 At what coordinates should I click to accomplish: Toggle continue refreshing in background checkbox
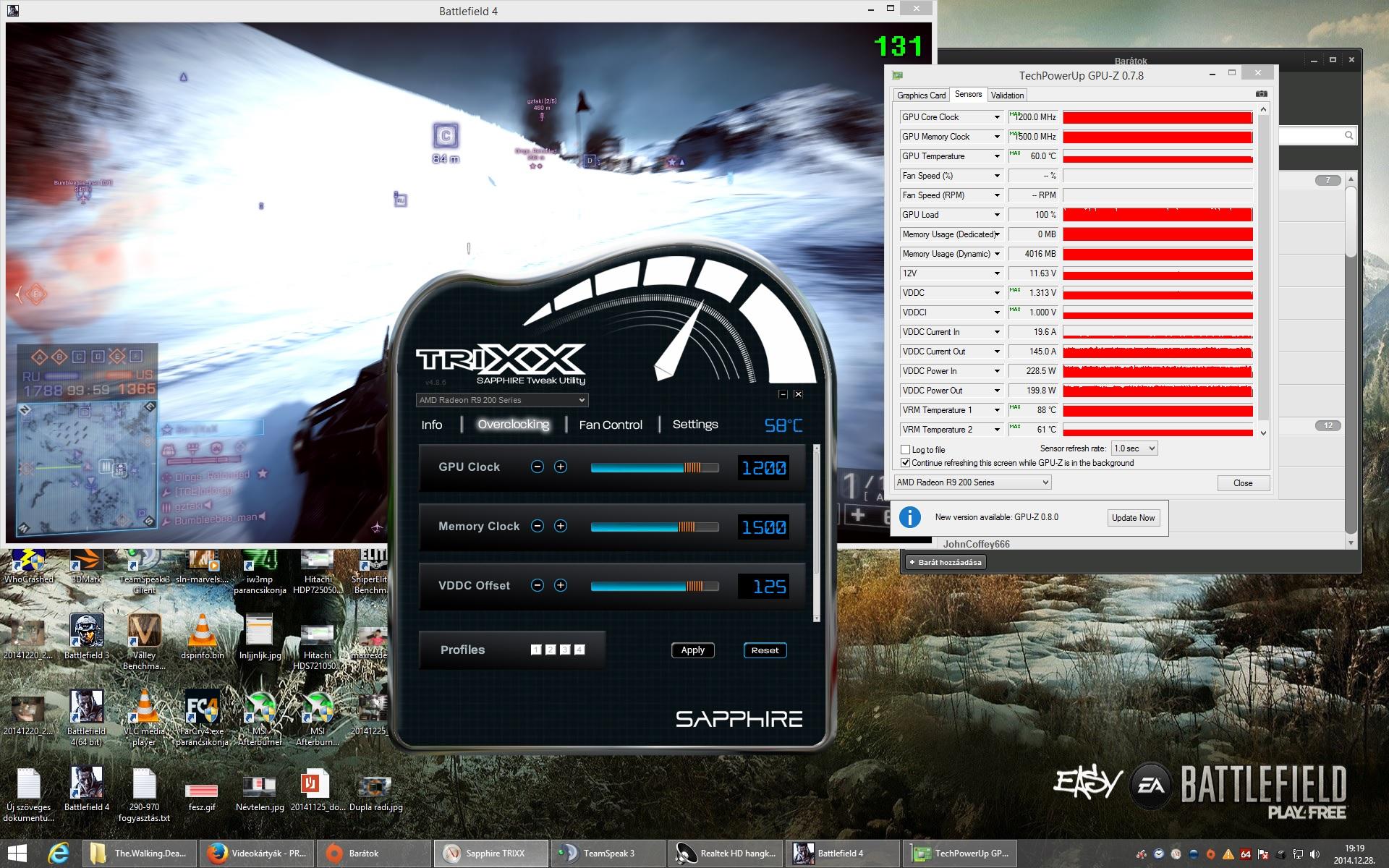click(905, 463)
